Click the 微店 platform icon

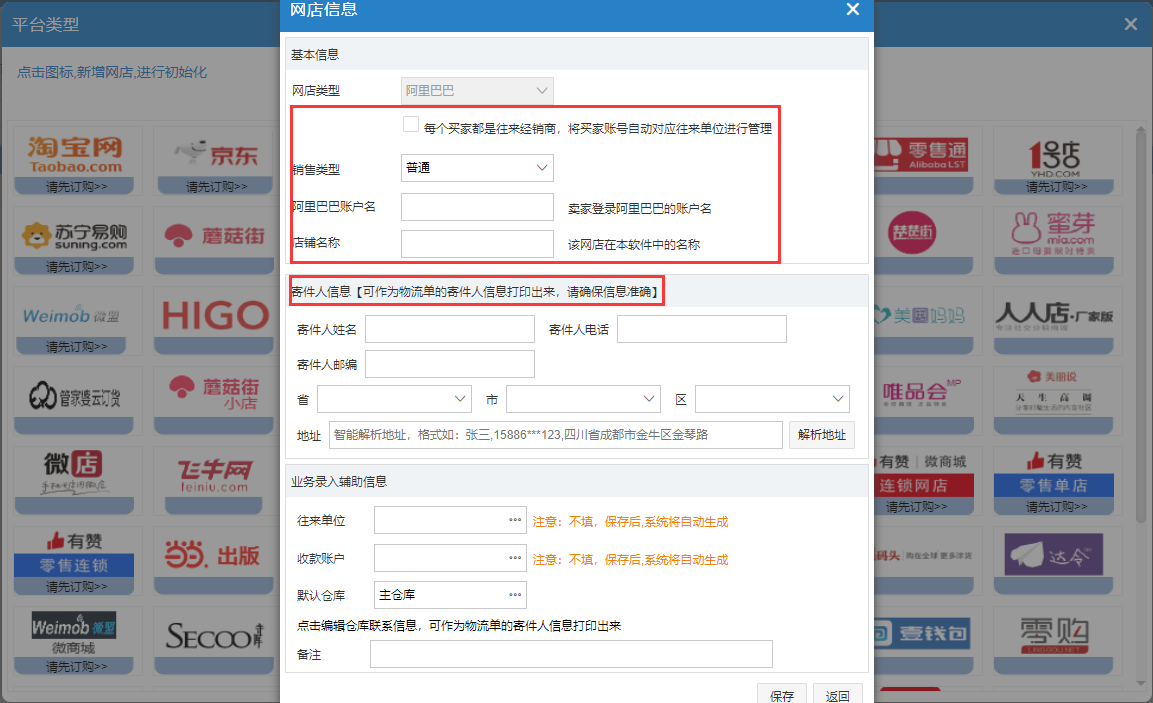74,472
